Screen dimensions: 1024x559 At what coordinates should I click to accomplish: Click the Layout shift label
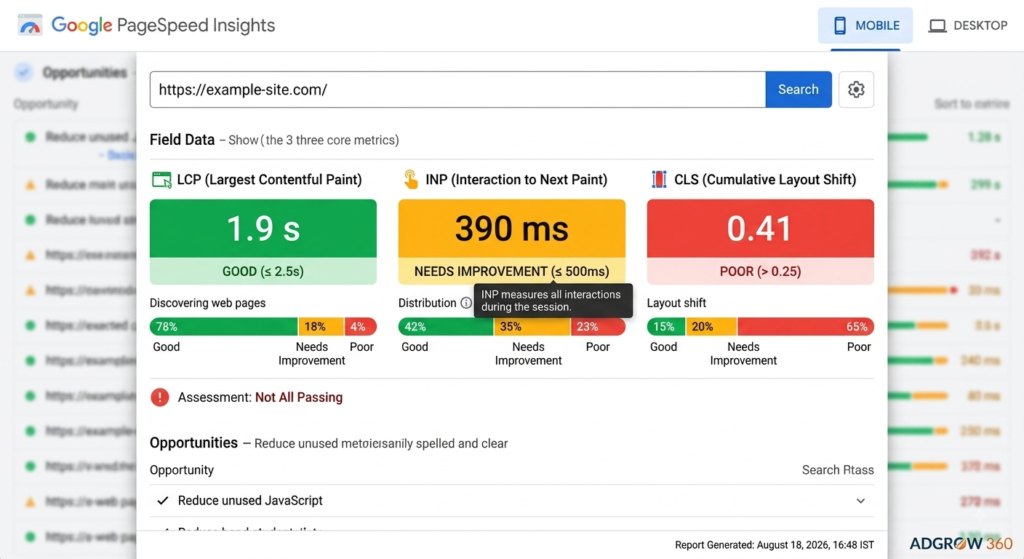coord(677,303)
